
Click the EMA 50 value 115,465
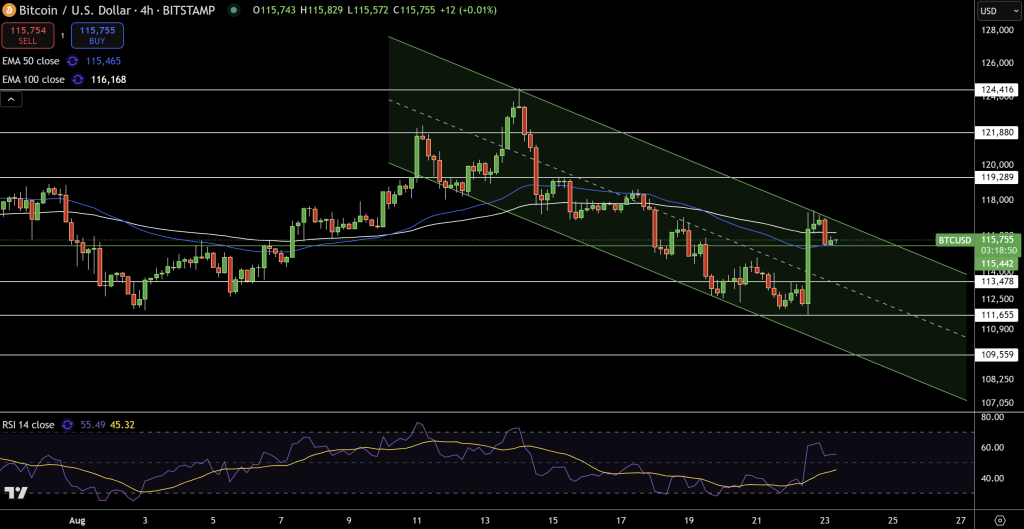103,61
